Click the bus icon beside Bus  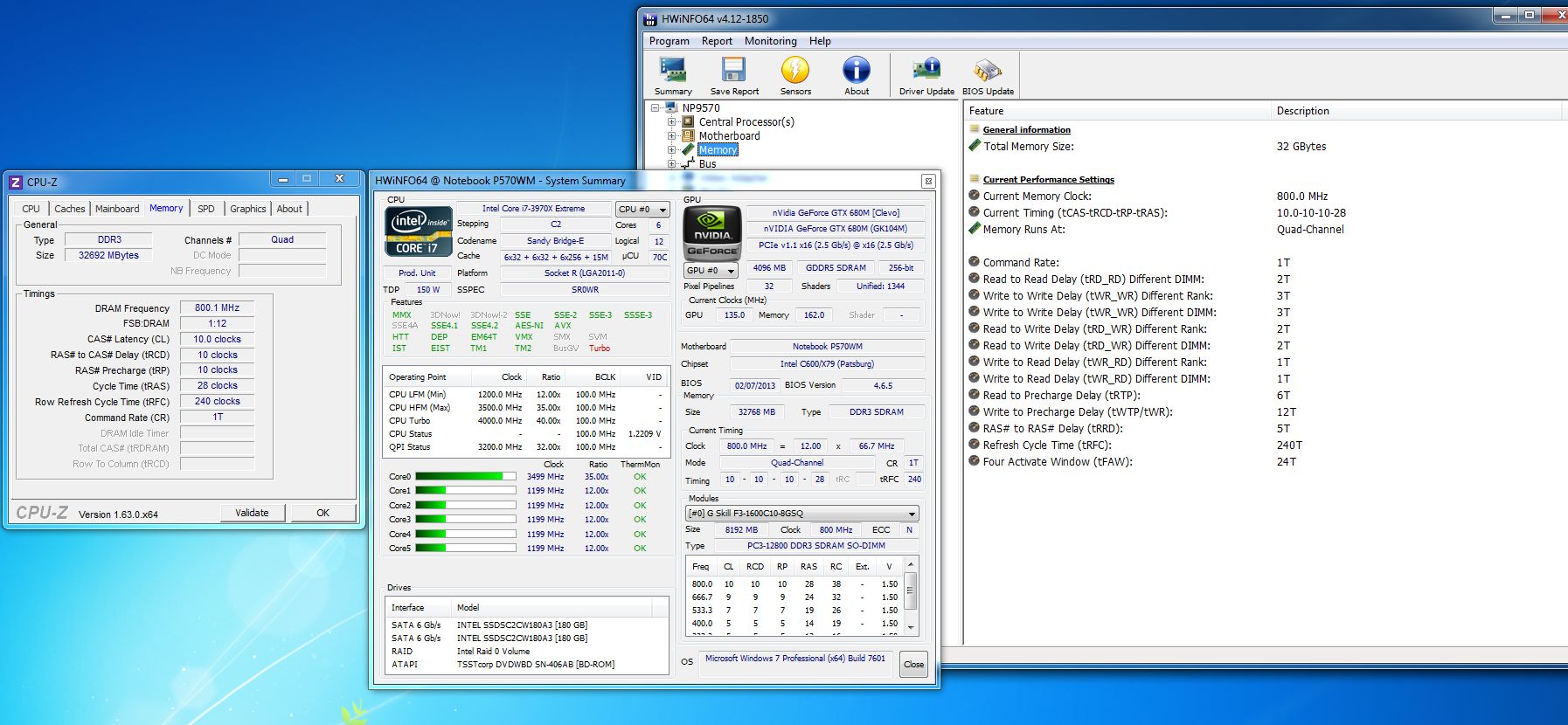pos(688,163)
